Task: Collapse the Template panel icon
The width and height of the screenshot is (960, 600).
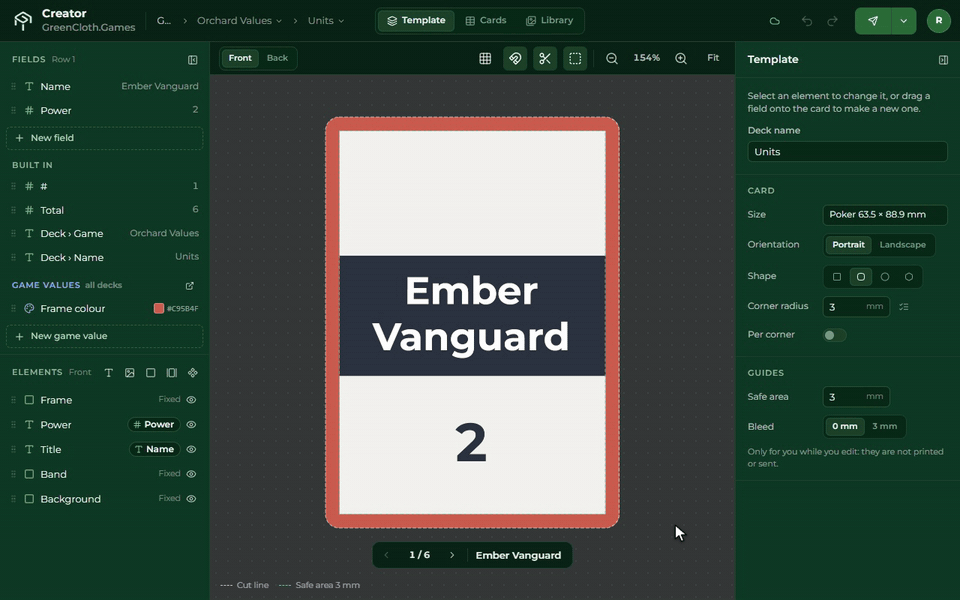Action: point(943,60)
